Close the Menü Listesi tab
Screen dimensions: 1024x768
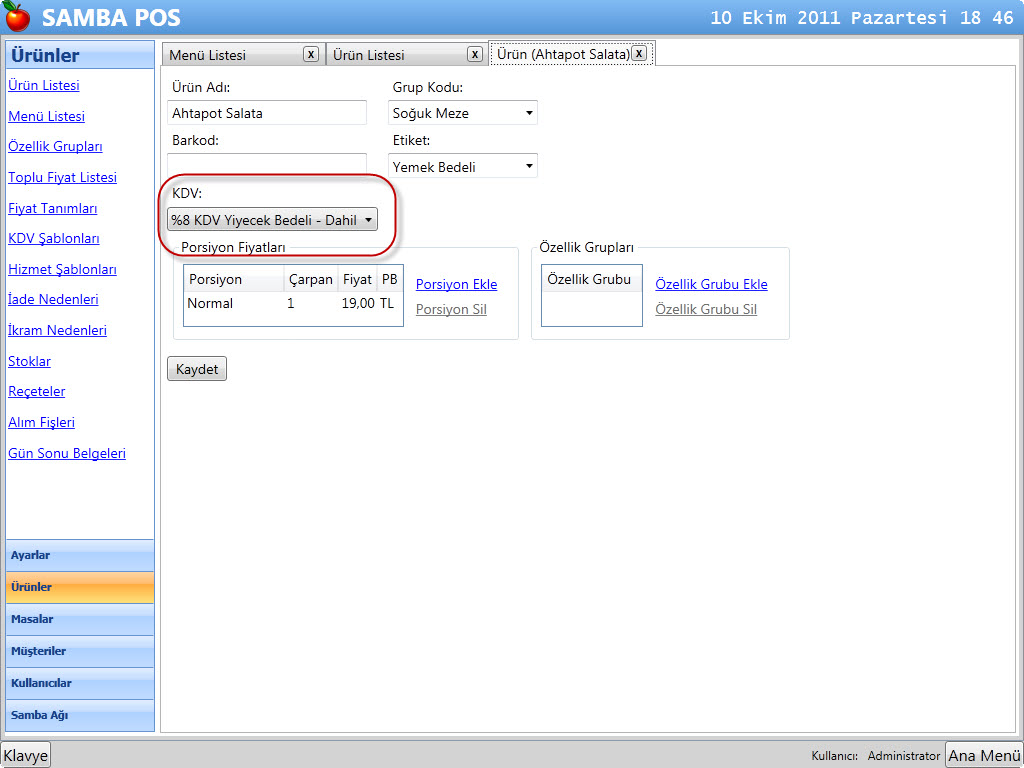point(311,54)
